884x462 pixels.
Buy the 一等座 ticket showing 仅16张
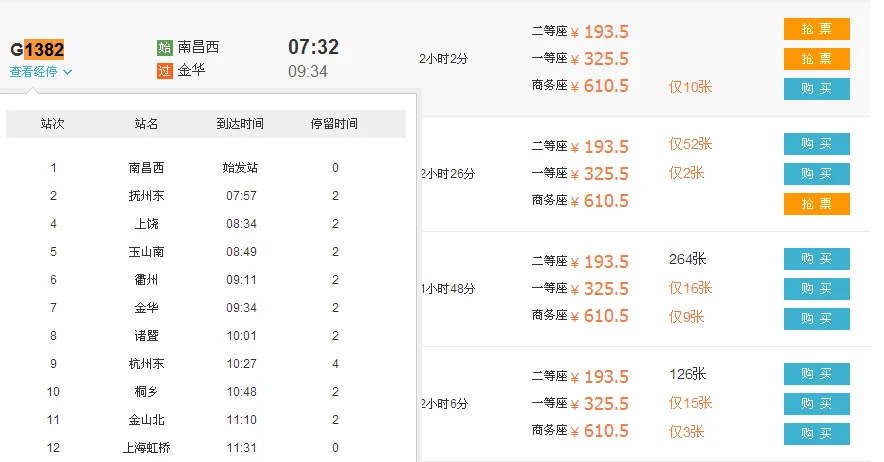816,289
